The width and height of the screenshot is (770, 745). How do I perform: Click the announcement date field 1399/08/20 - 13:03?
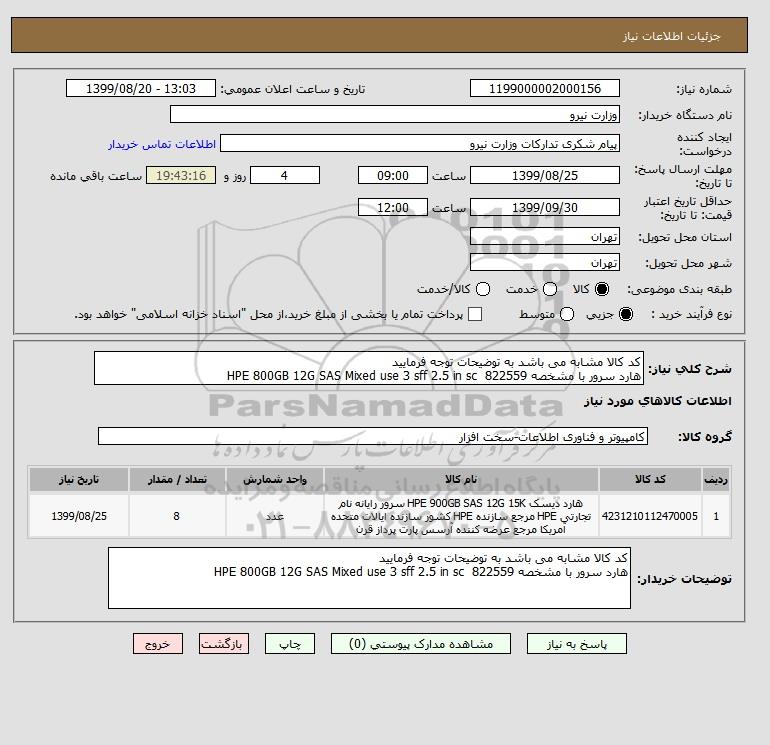(x=141, y=88)
